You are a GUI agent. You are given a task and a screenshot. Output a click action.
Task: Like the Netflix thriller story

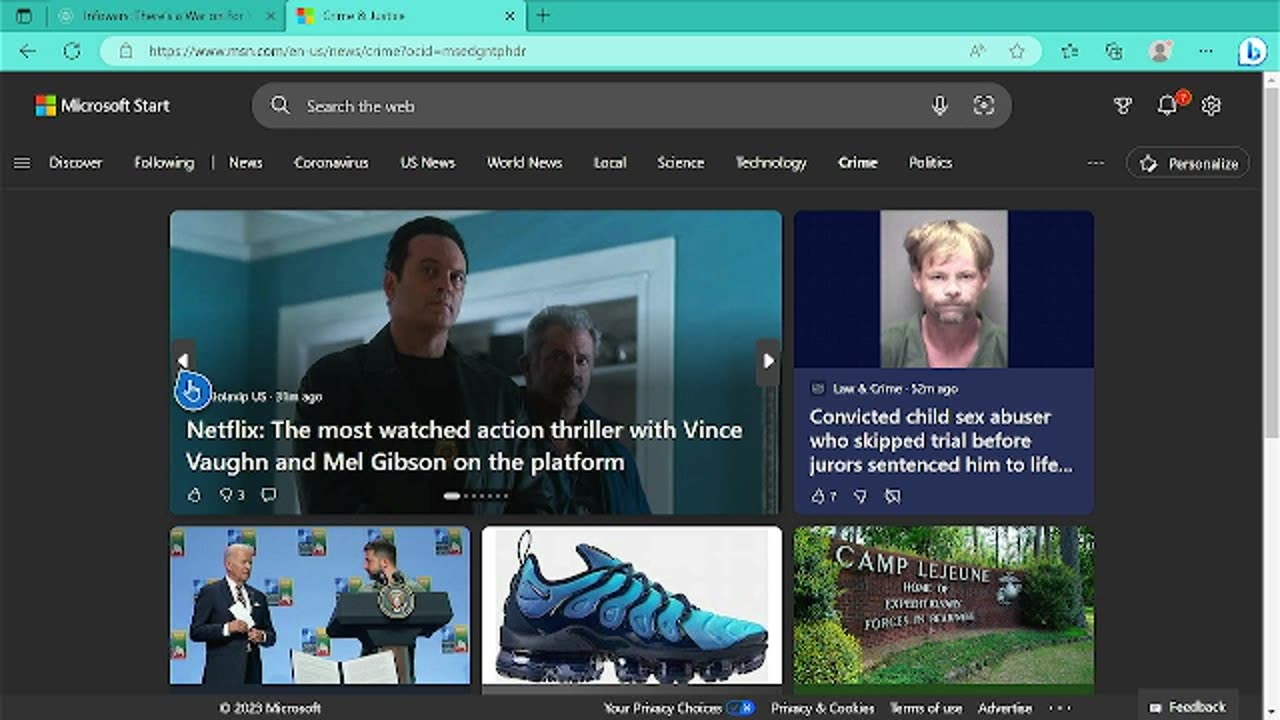pyautogui.click(x=194, y=494)
